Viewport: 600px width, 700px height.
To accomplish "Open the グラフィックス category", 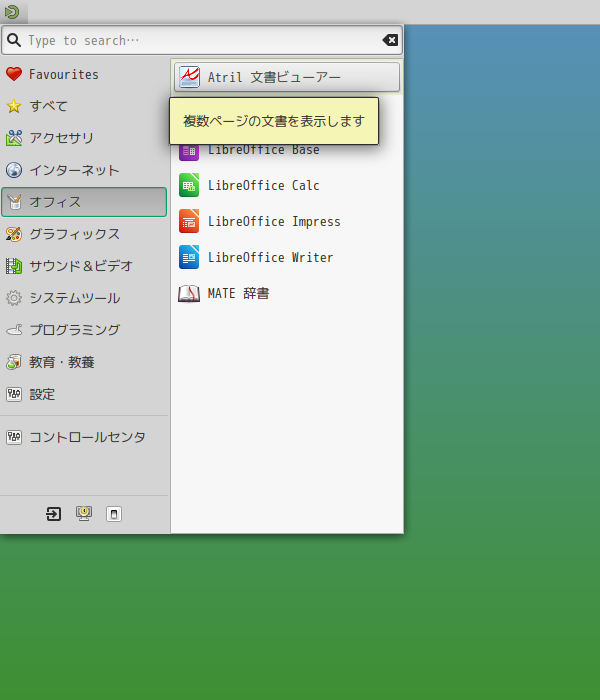I will point(84,234).
